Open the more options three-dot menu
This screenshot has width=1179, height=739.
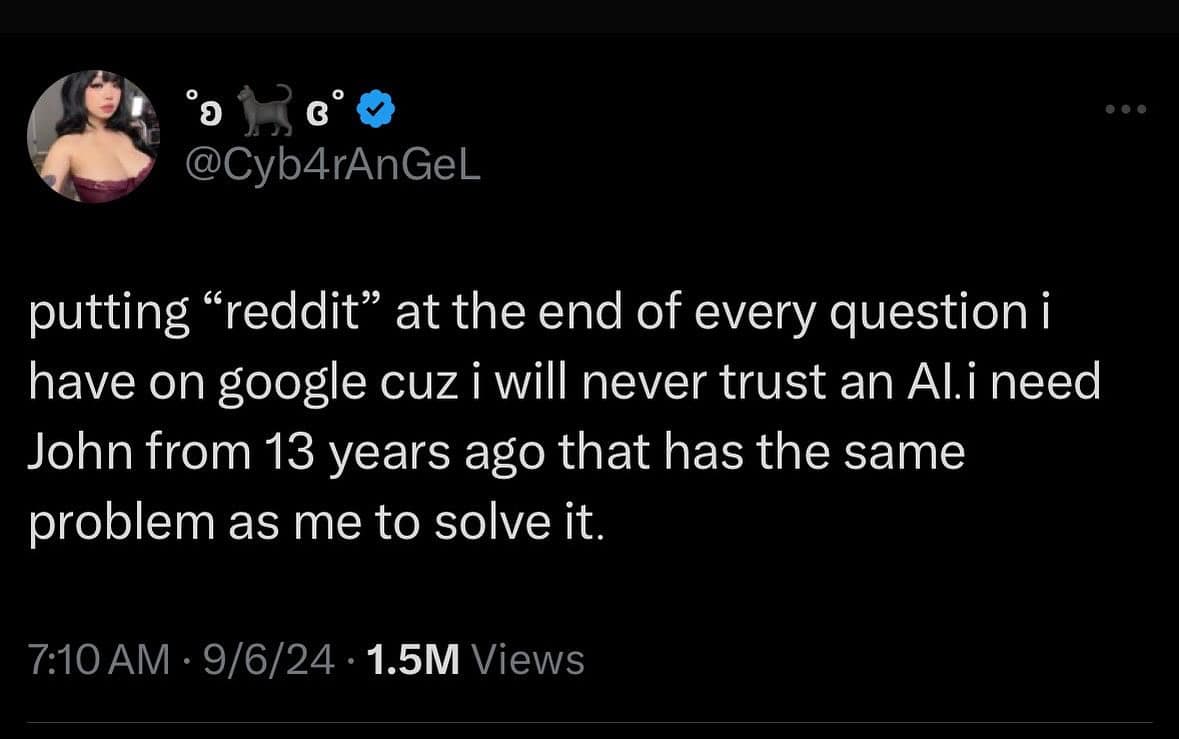(x=1127, y=109)
